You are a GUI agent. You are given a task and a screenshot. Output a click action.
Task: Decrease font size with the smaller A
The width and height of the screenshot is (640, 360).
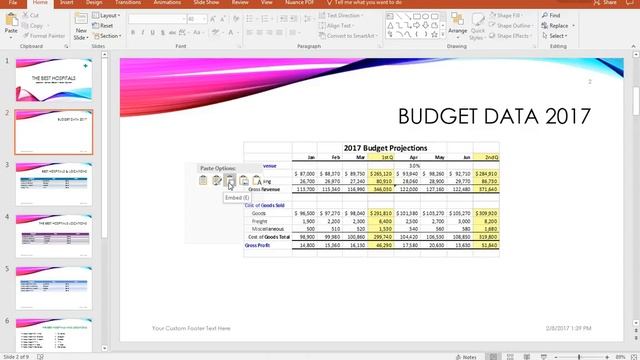223,19
